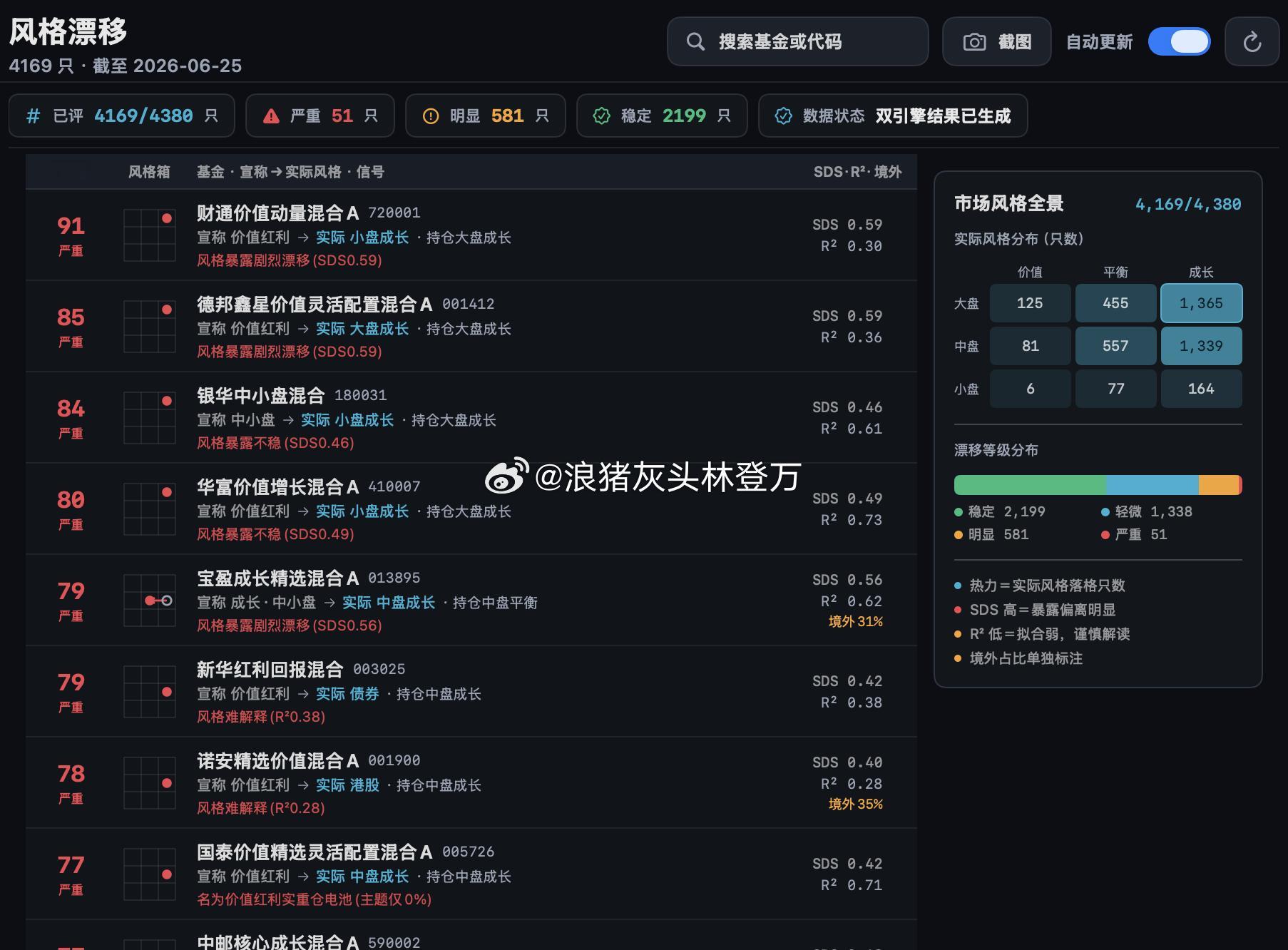This screenshot has height=950, width=1288.
Task: Select the 大盘 价值 cell 125
Action: coord(1030,303)
